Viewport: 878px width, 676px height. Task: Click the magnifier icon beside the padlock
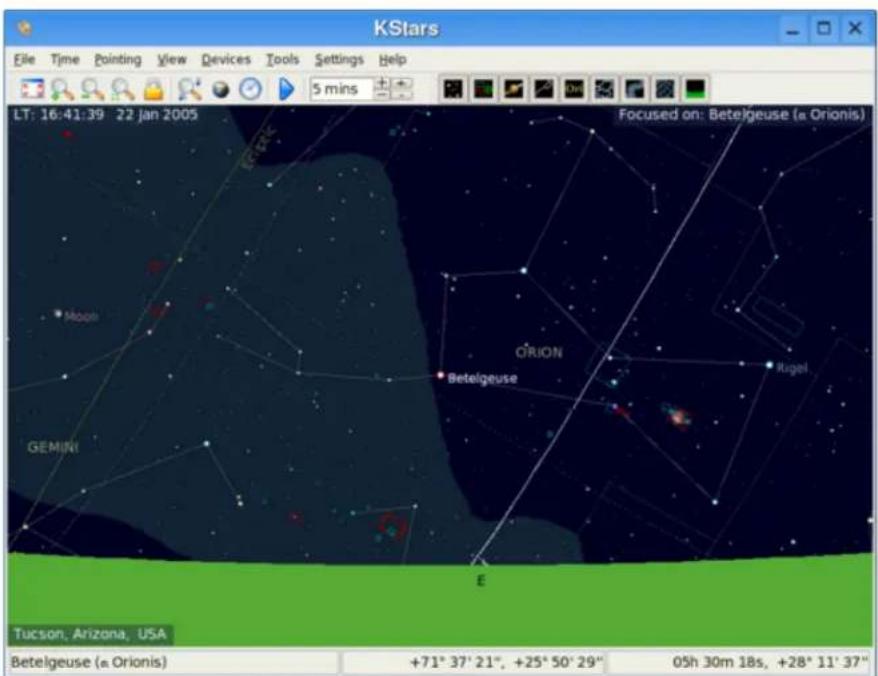coord(123,88)
